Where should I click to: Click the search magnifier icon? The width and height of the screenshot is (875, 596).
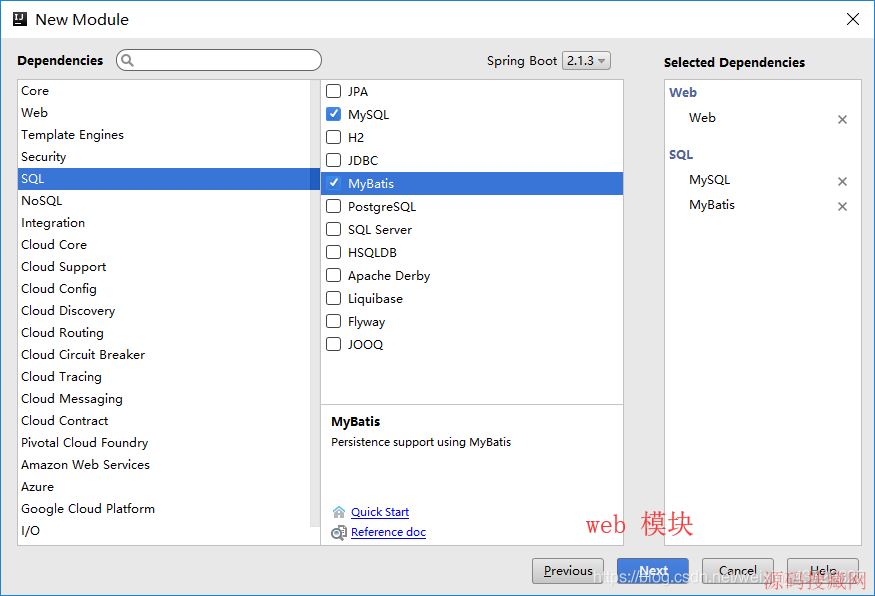[127, 61]
